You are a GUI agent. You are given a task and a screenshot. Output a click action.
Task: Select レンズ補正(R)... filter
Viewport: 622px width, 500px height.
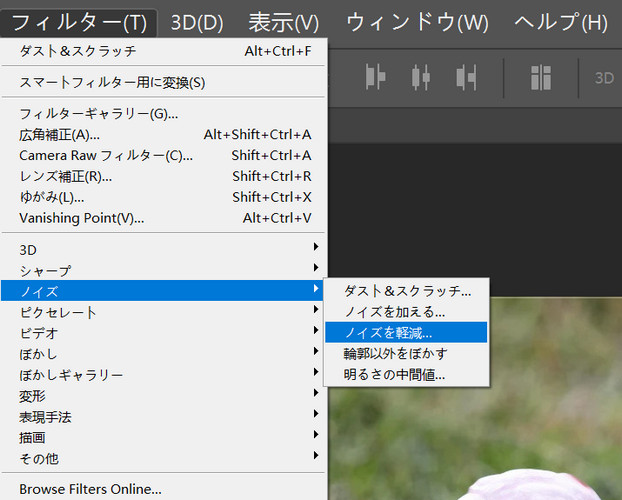click(x=164, y=176)
